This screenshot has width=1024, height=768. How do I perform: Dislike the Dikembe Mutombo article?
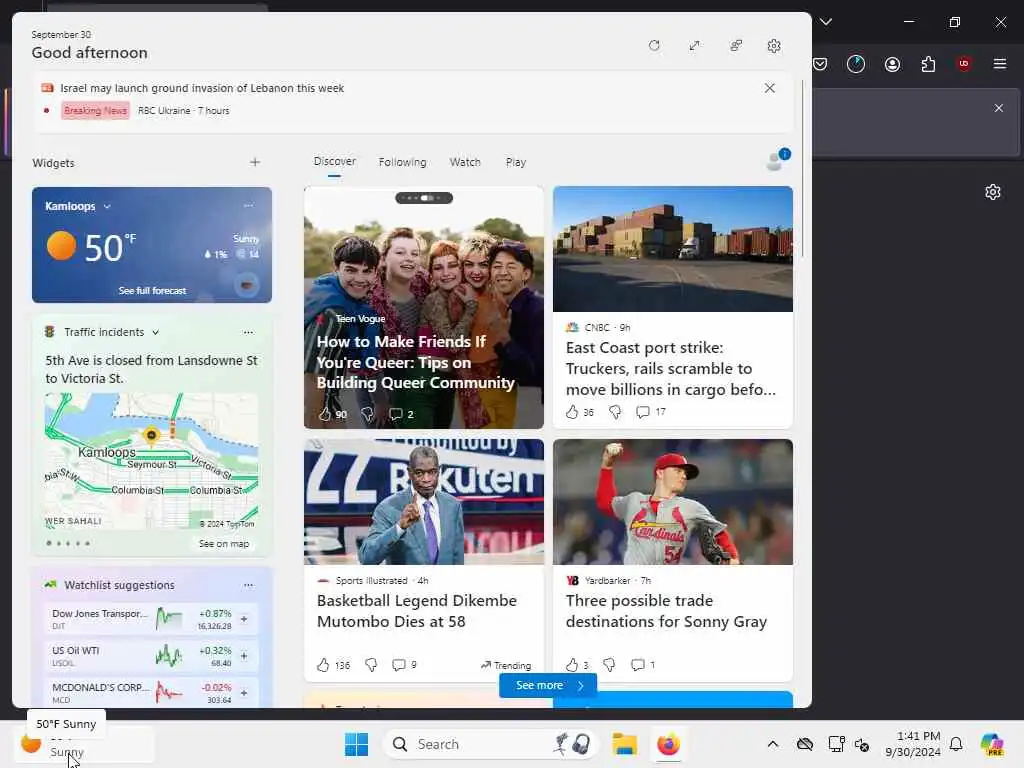pyautogui.click(x=371, y=665)
